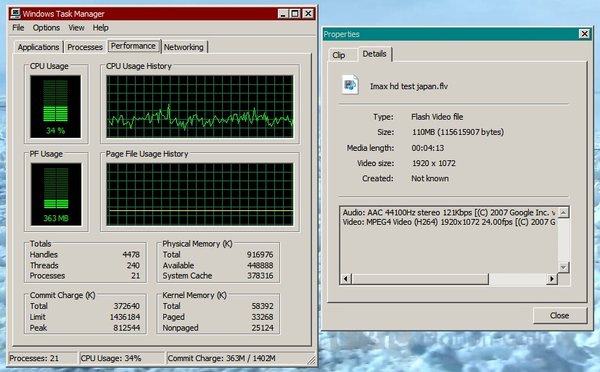The height and width of the screenshot is (372, 600).
Task: Close the Properties dialog with X
Action: pos(585,34)
